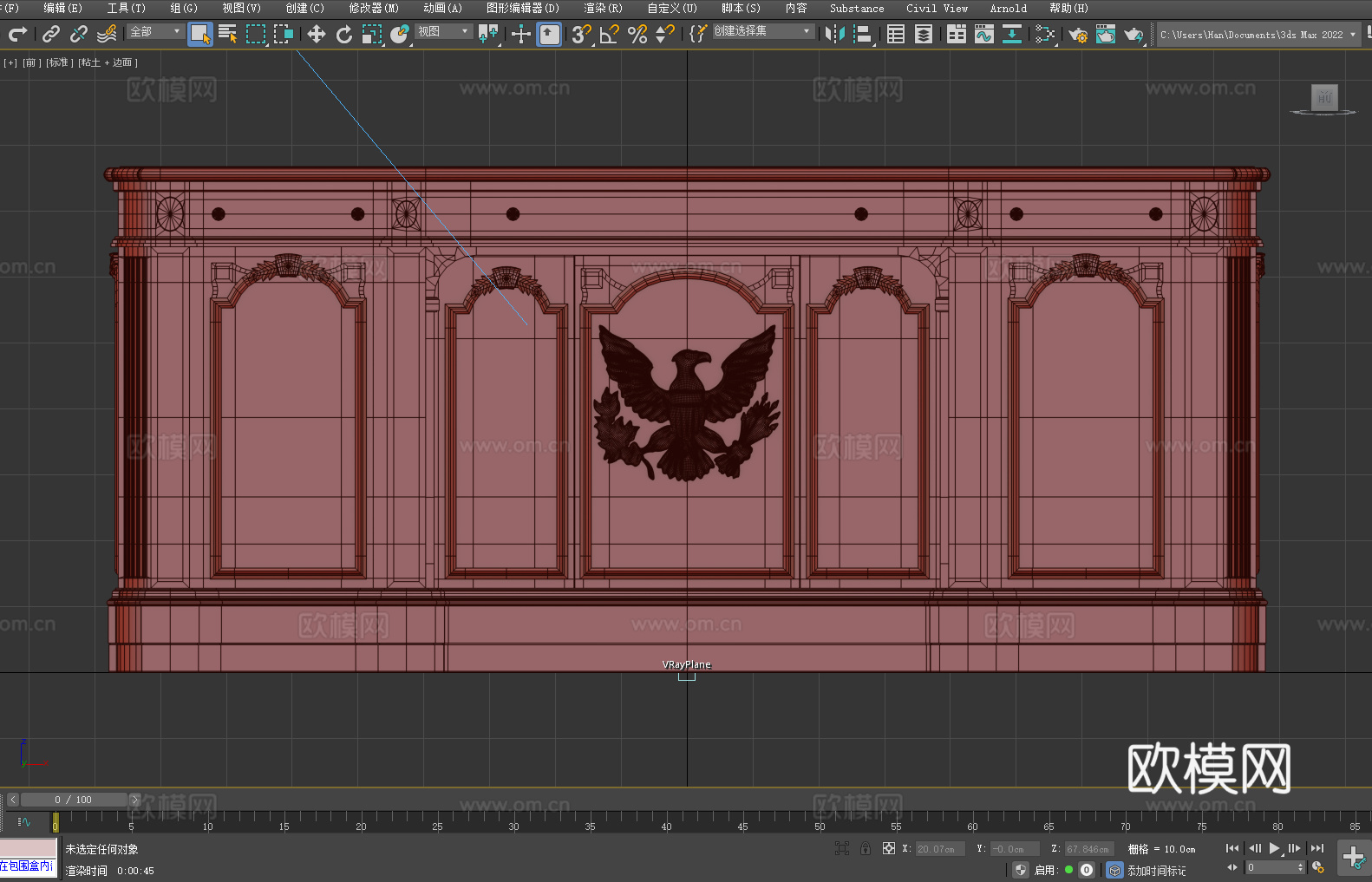
Task: Click the viewport [+] general menu label
Action: (x=10, y=62)
